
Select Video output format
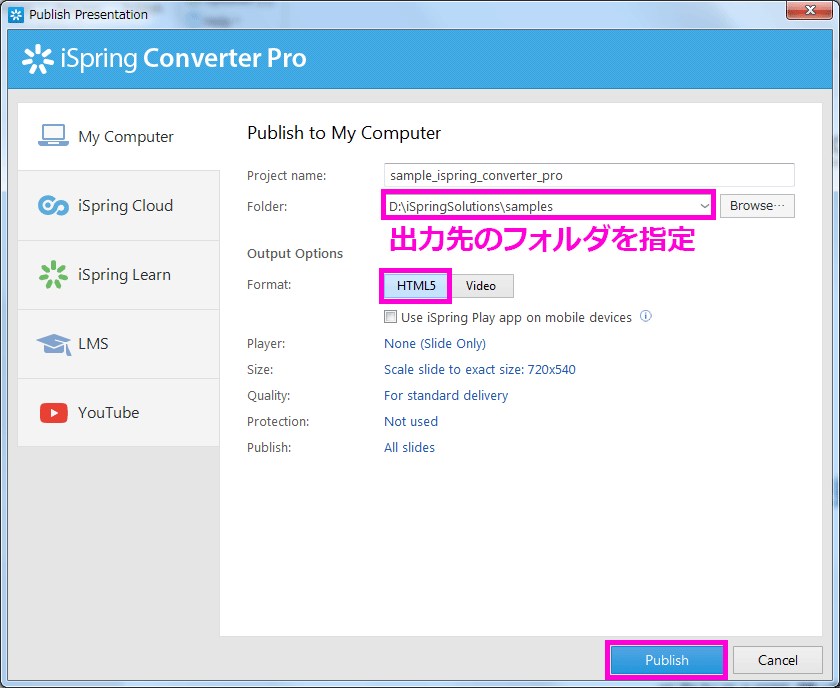click(481, 286)
